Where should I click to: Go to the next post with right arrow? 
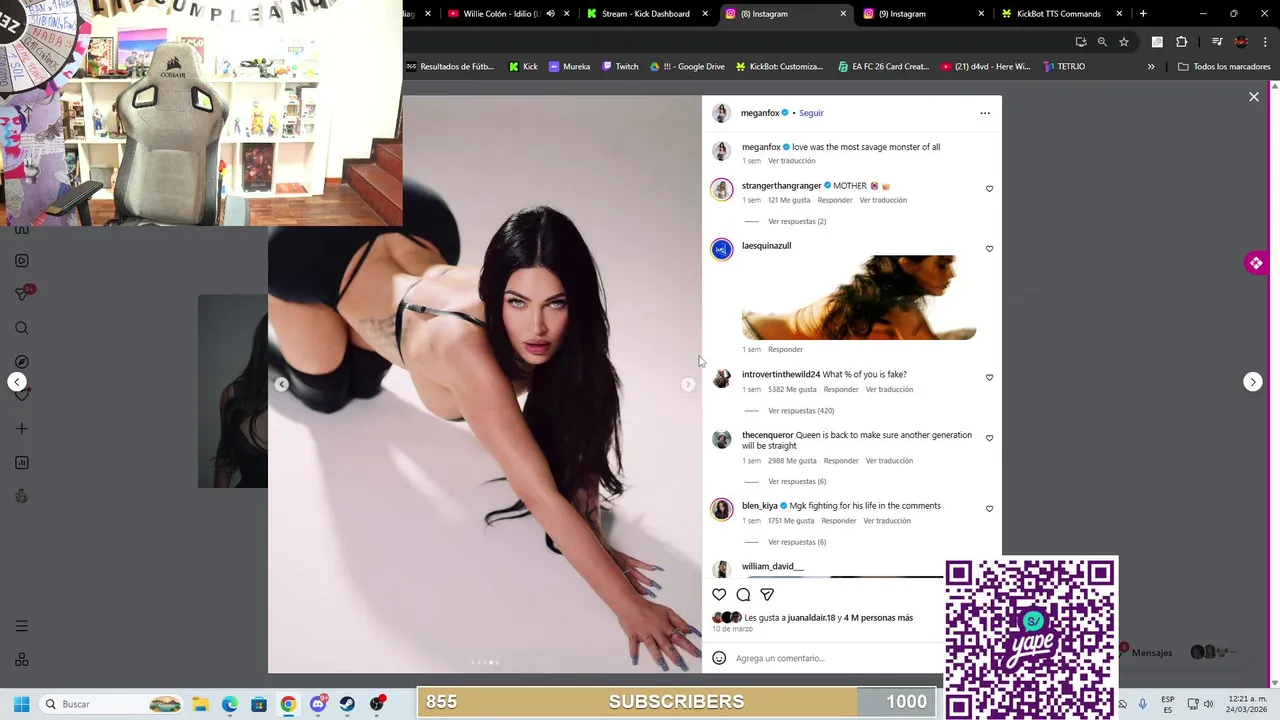1253,382
